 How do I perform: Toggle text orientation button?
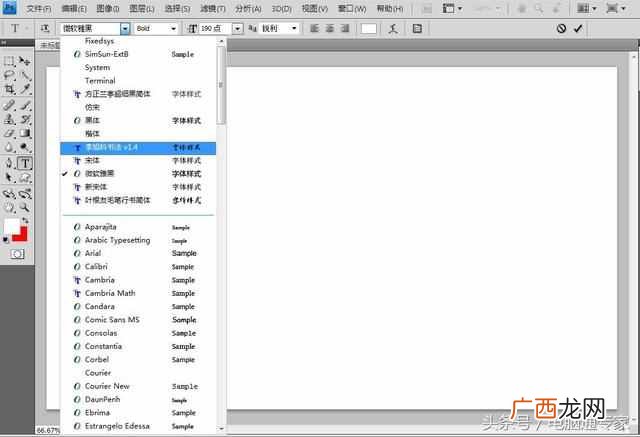click(x=45, y=28)
